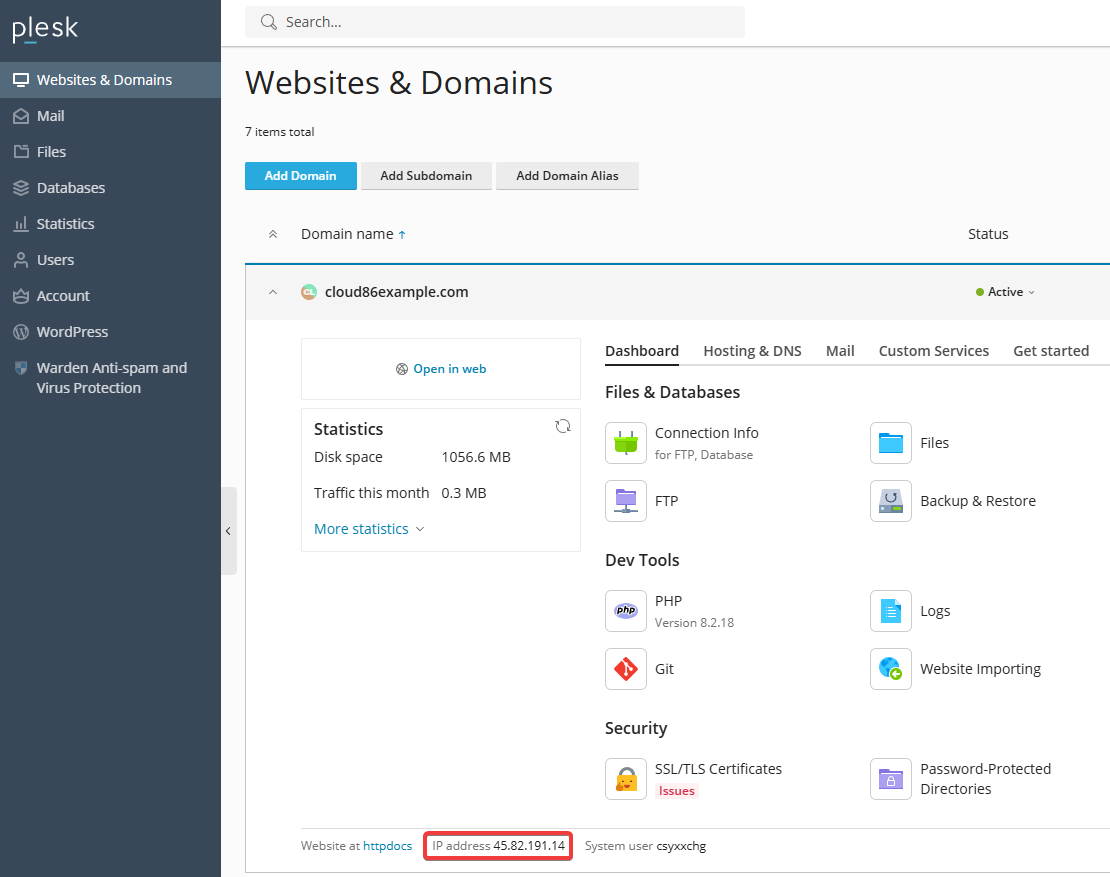Open Password-Protected Directories
The height and width of the screenshot is (877, 1110).
[x=890, y=777]
